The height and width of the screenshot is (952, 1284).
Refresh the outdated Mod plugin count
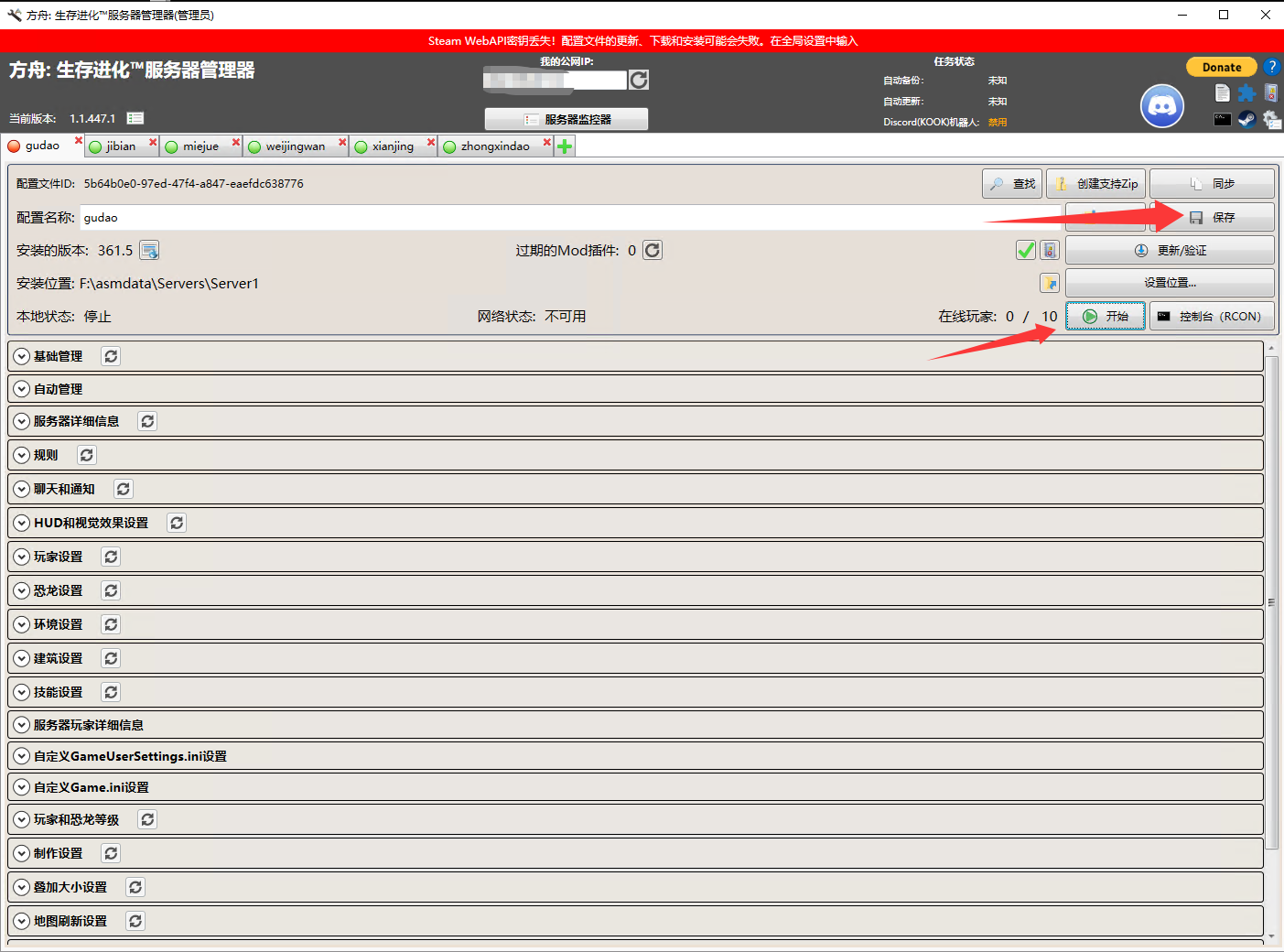653,251
